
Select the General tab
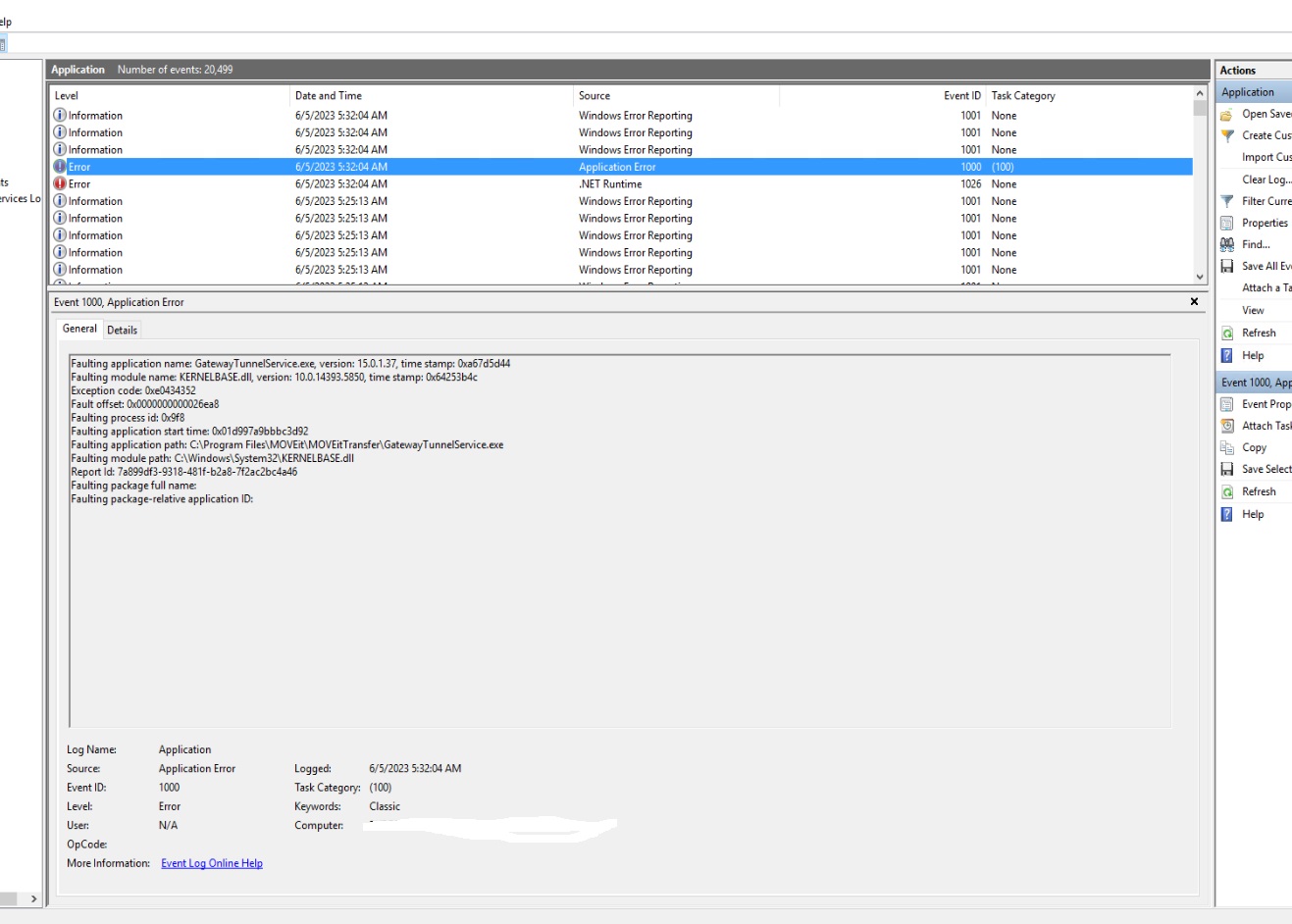coord(79,329)
